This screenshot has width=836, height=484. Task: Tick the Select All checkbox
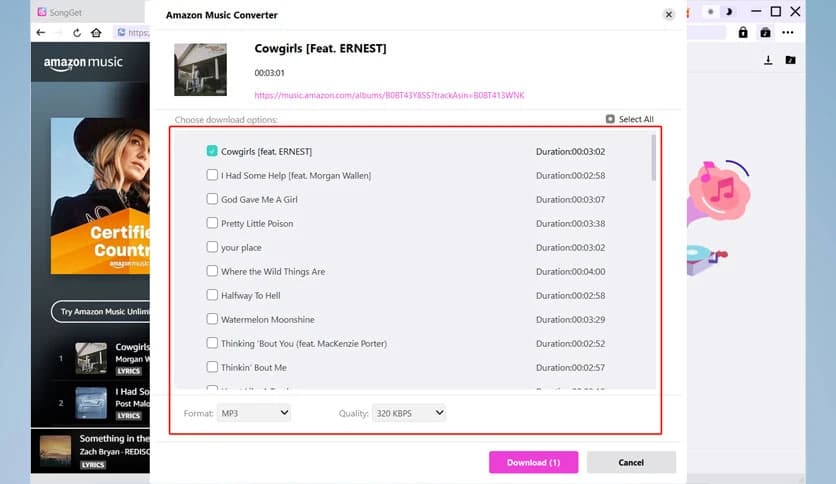[x=610, y=119]
